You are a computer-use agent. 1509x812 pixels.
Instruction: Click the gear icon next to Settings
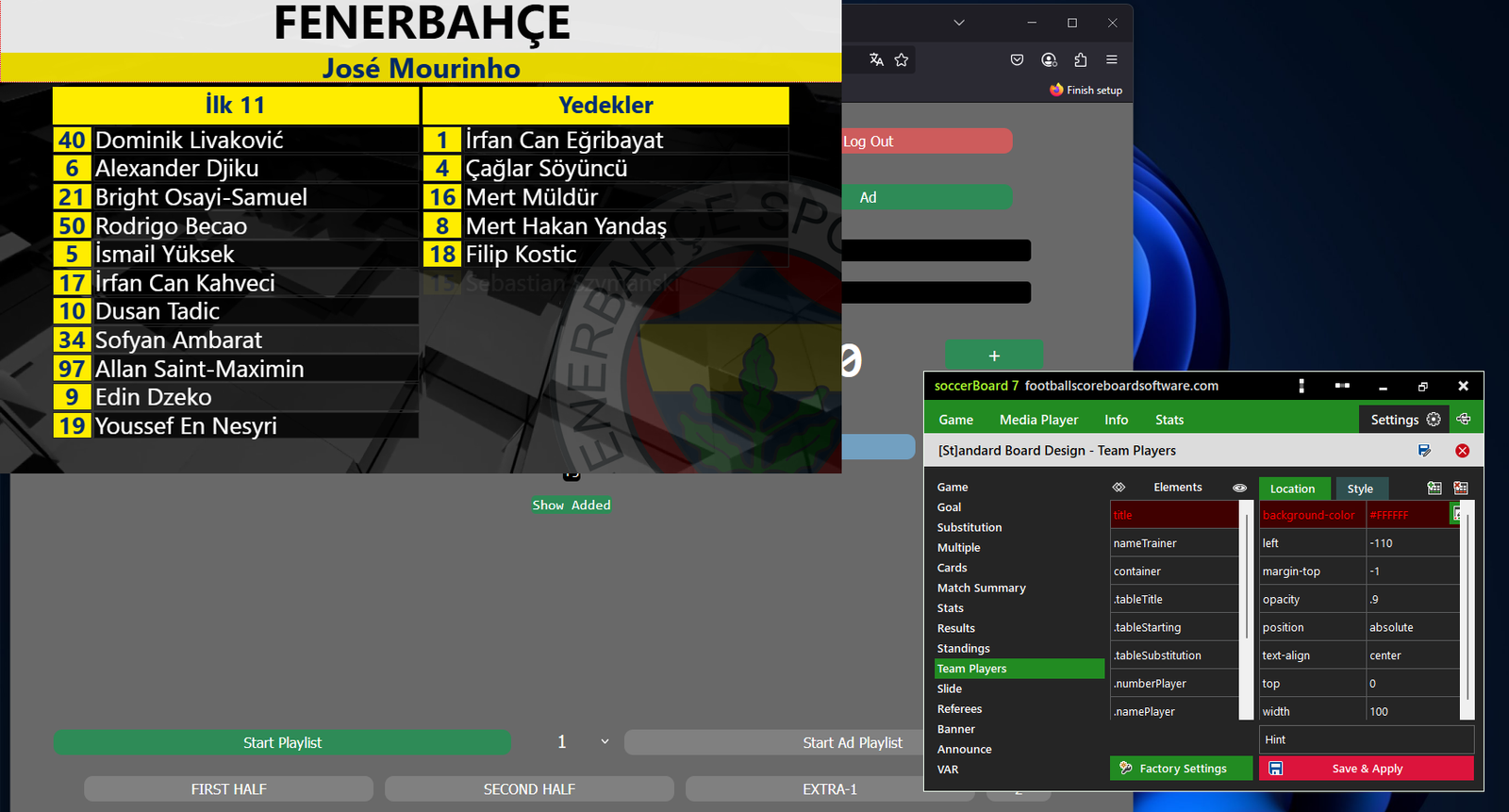pyautogui.click(x=1434, y=419)
